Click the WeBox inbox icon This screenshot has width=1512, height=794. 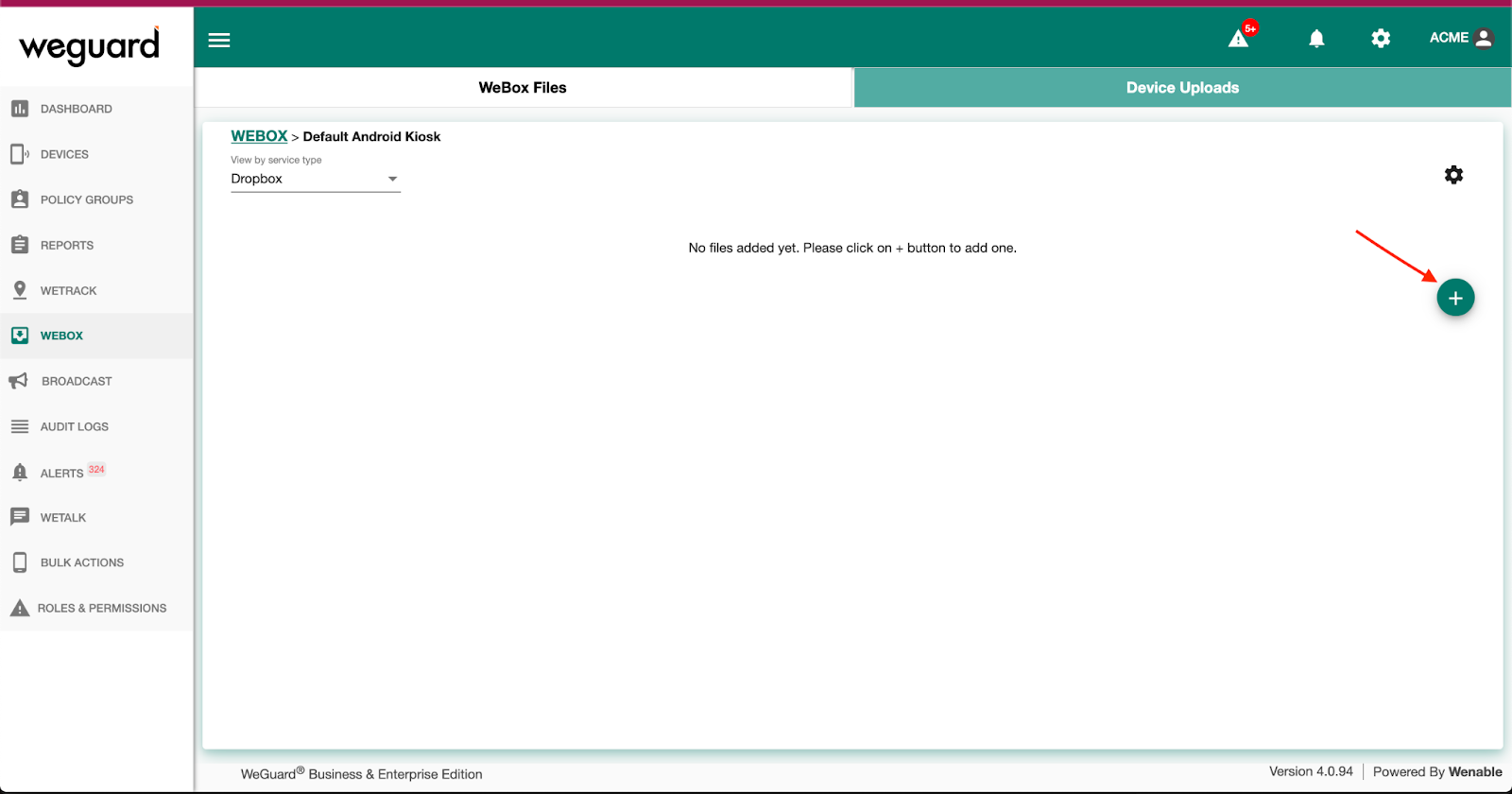pyautogui.click(x=20, y=336)
